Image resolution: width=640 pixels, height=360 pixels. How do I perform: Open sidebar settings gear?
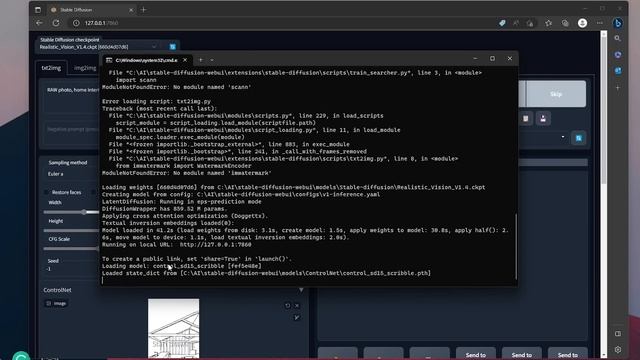[x=618, y=350]
